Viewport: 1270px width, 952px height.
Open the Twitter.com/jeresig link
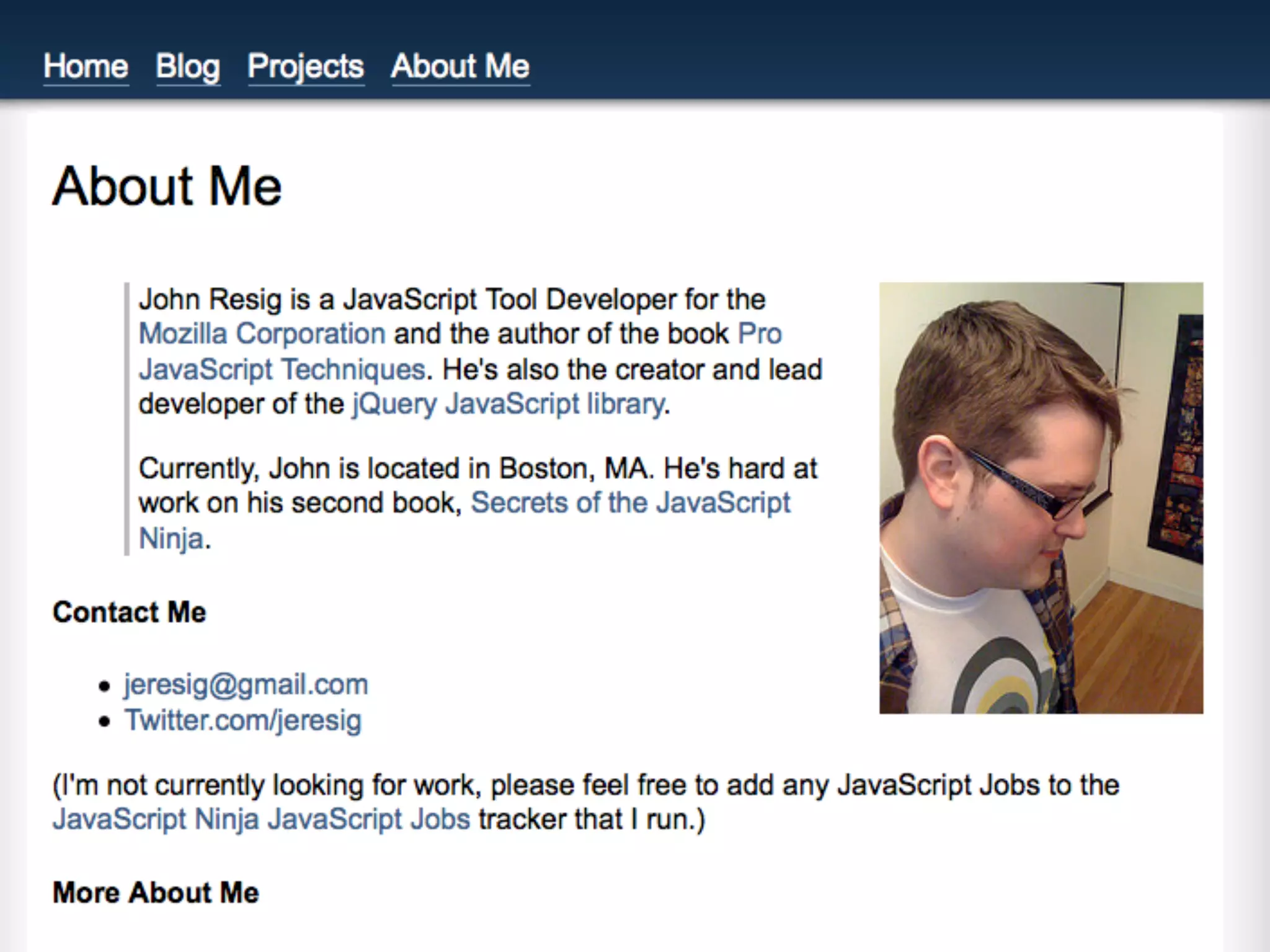pyautogui.click(x=243, y=720)
